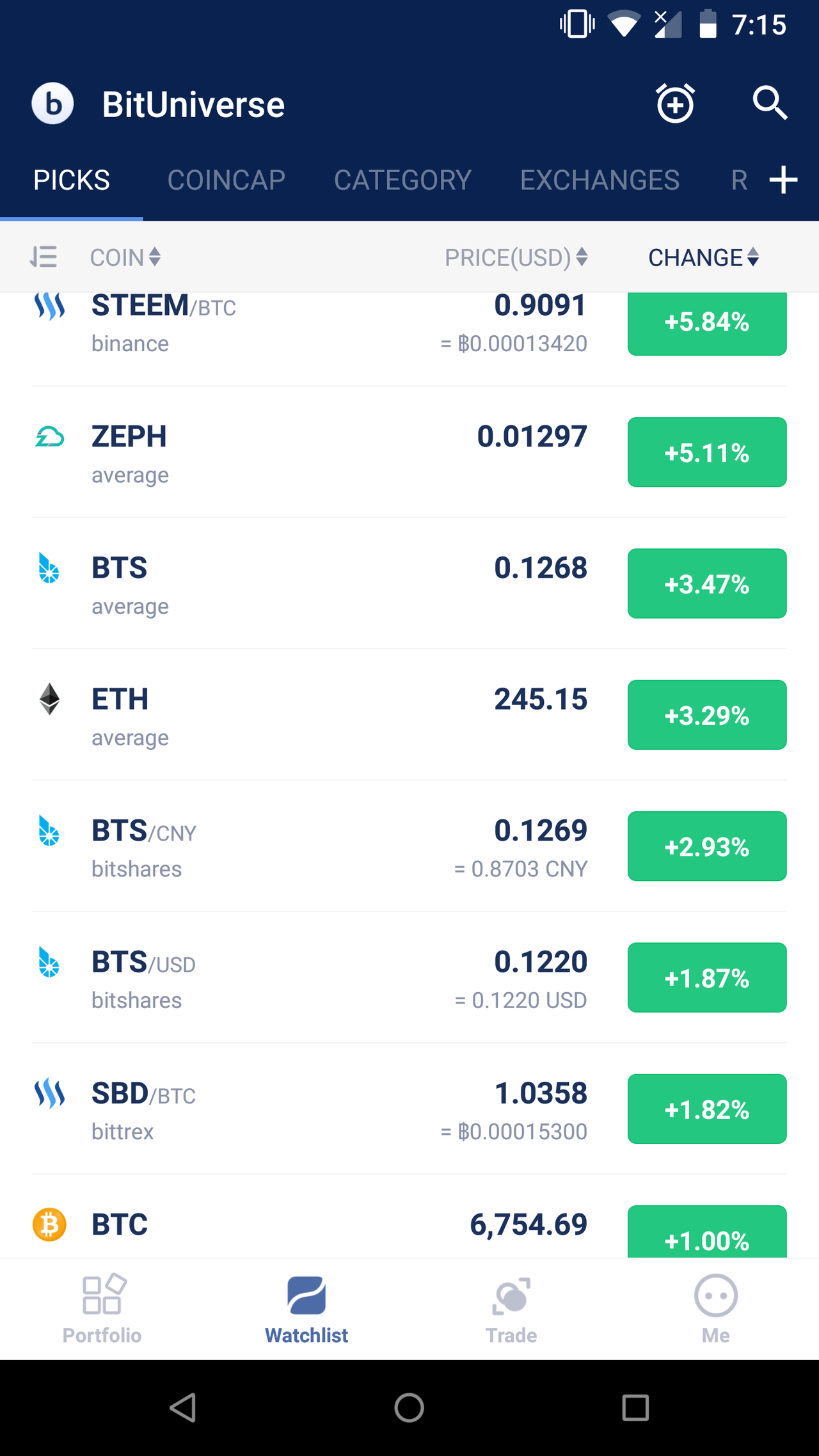Tap Android home navigation button
Viewport: 819px width, 1456px height.
409,1408
